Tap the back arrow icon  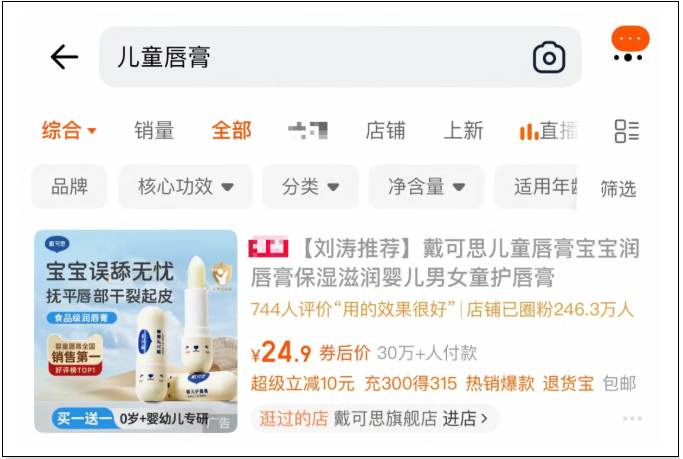pos(64,57)
